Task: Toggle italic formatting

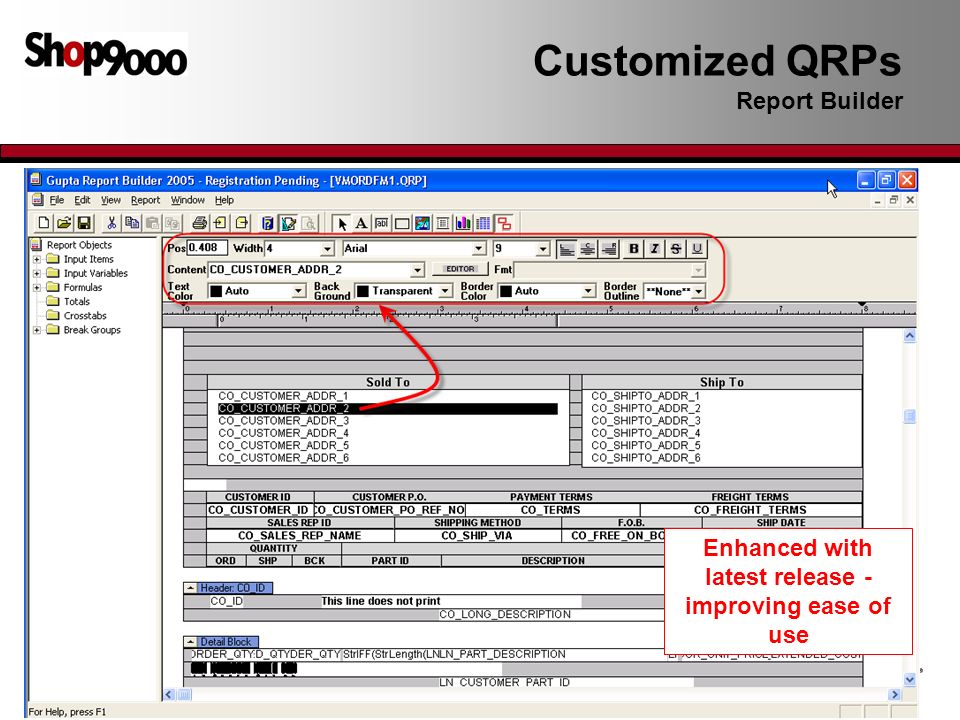Action: pos(654,249)
